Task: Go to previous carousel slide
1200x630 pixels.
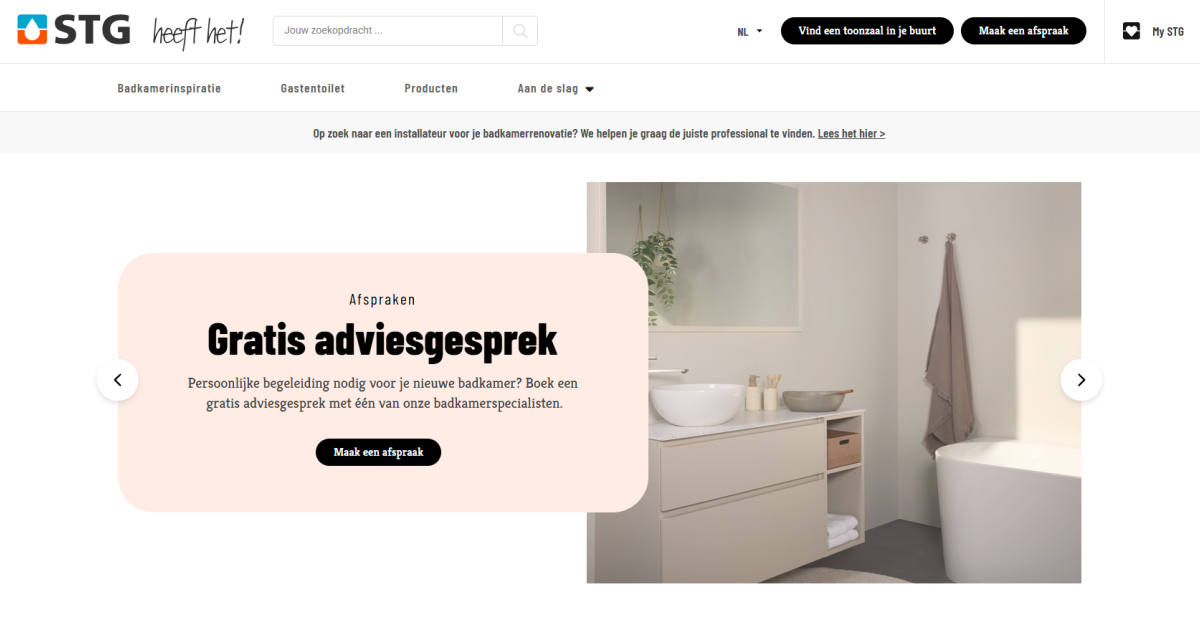Action: click(118, 380)
